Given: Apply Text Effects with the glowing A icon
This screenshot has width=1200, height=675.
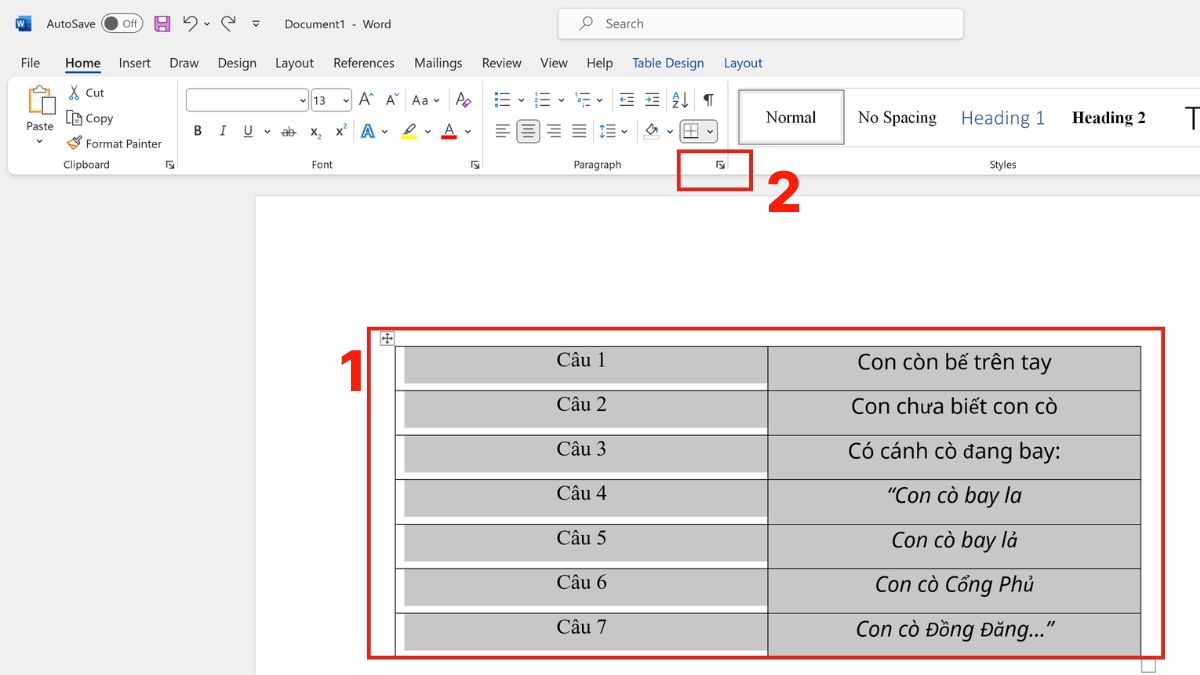Looking at the screenshot, I should tap(368, 131).
